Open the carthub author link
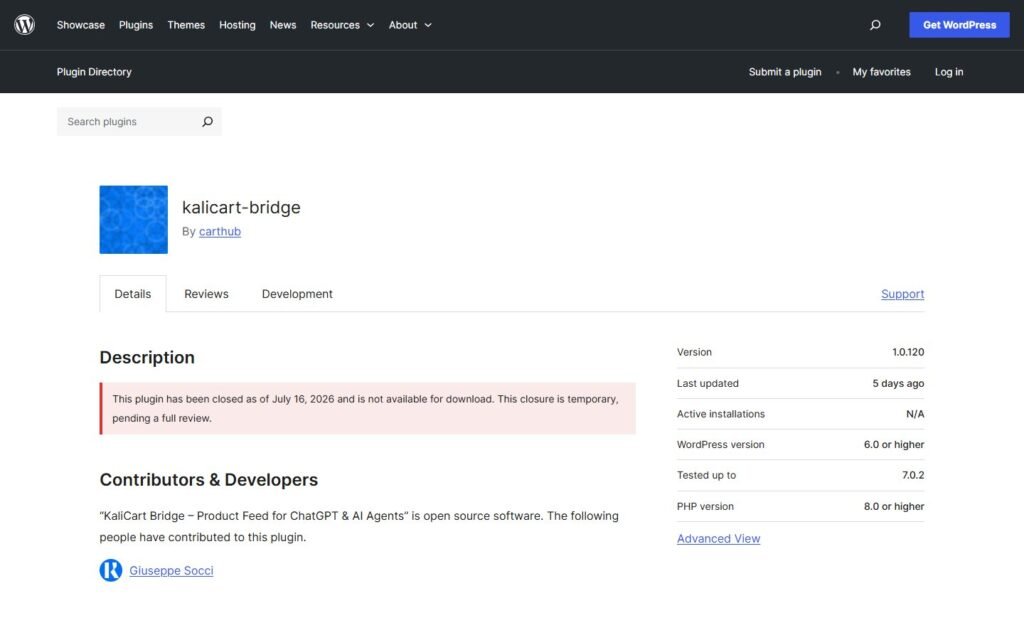The width and height of the screenshot is (1024, 640). tap(220, 231)
